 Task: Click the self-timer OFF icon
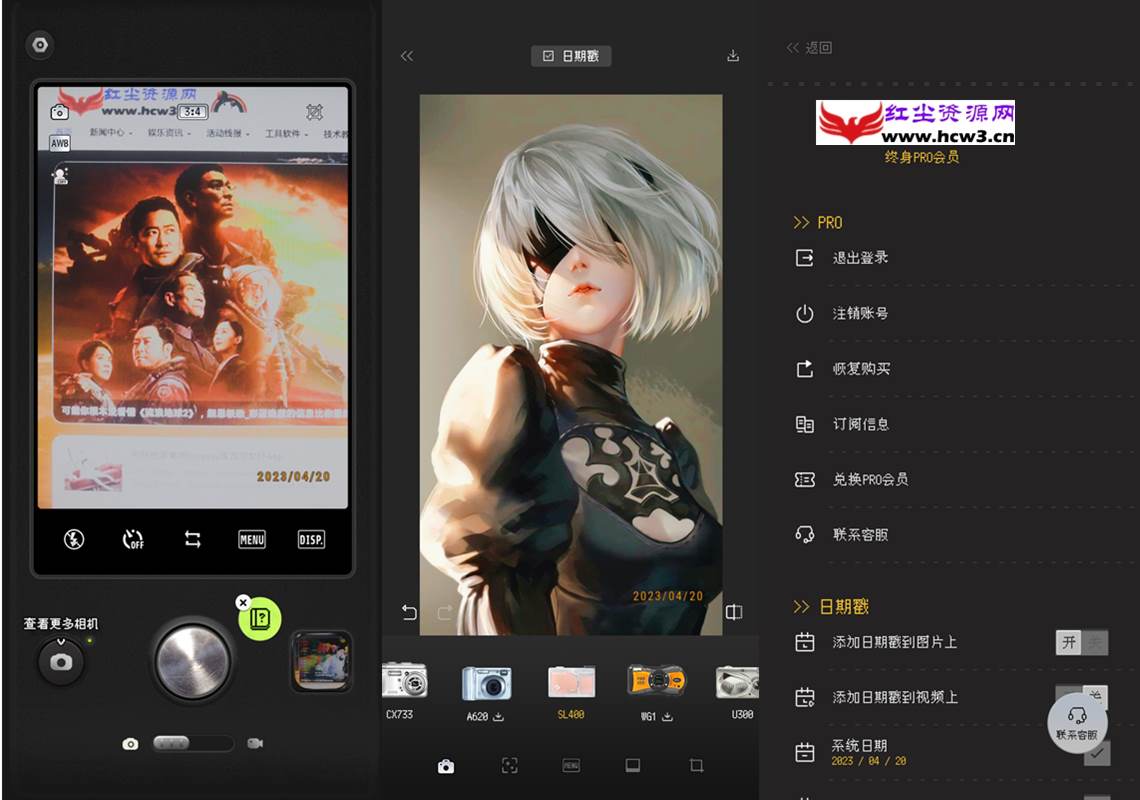click(133, 539)
